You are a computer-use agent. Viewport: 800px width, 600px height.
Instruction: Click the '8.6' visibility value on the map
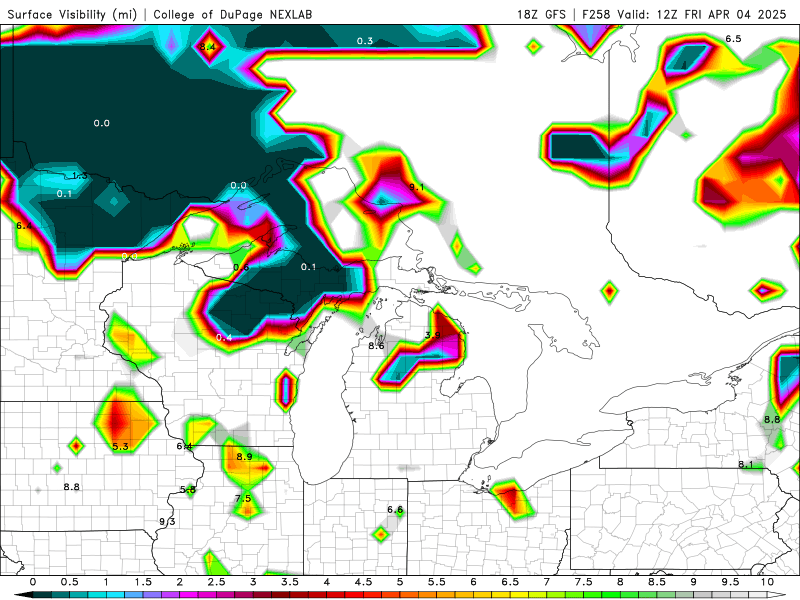click(x=376, y=346)
